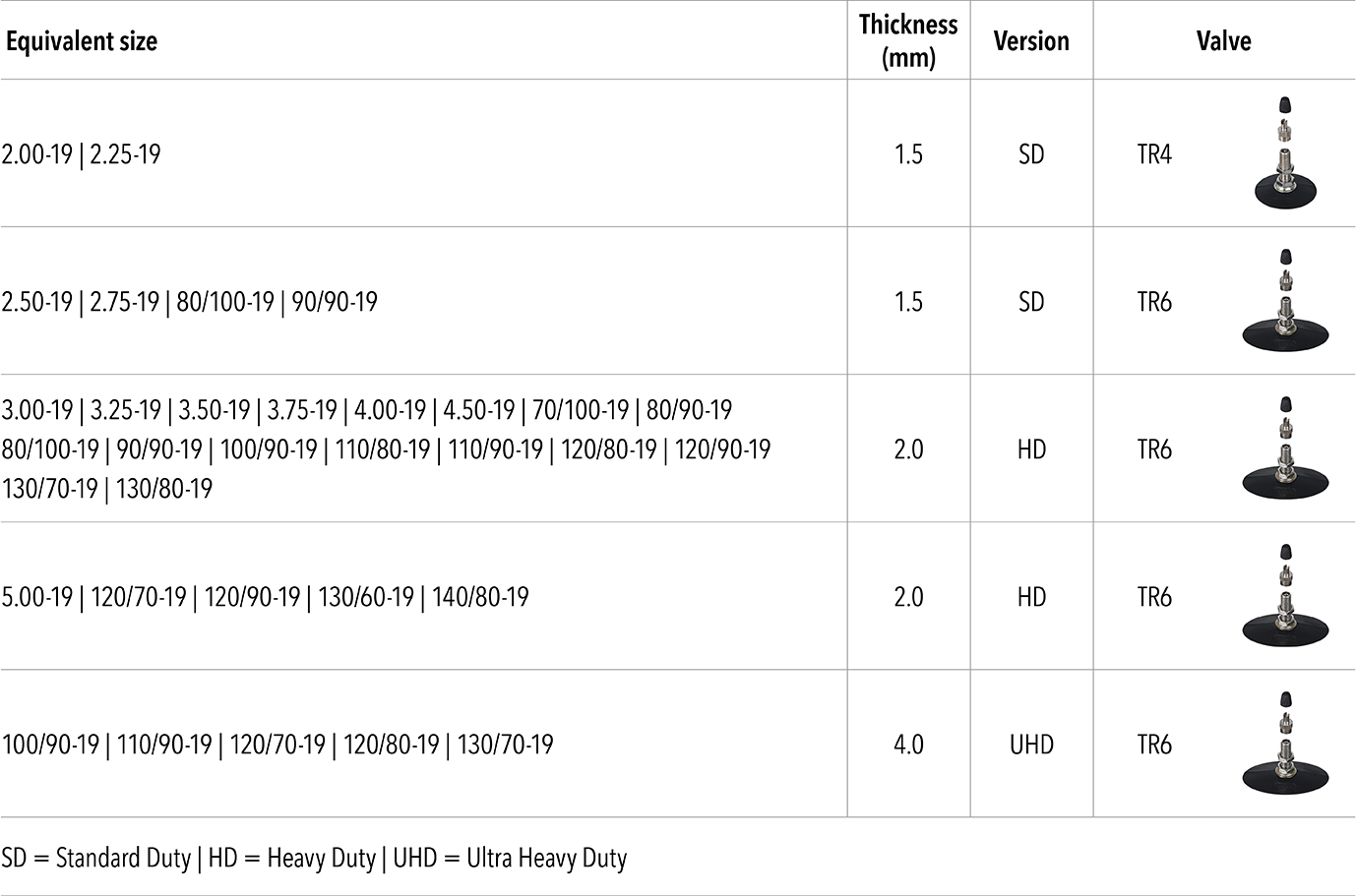Click the TR4 valve image
Viewport: 1356px width, 896px height.
1284,152
